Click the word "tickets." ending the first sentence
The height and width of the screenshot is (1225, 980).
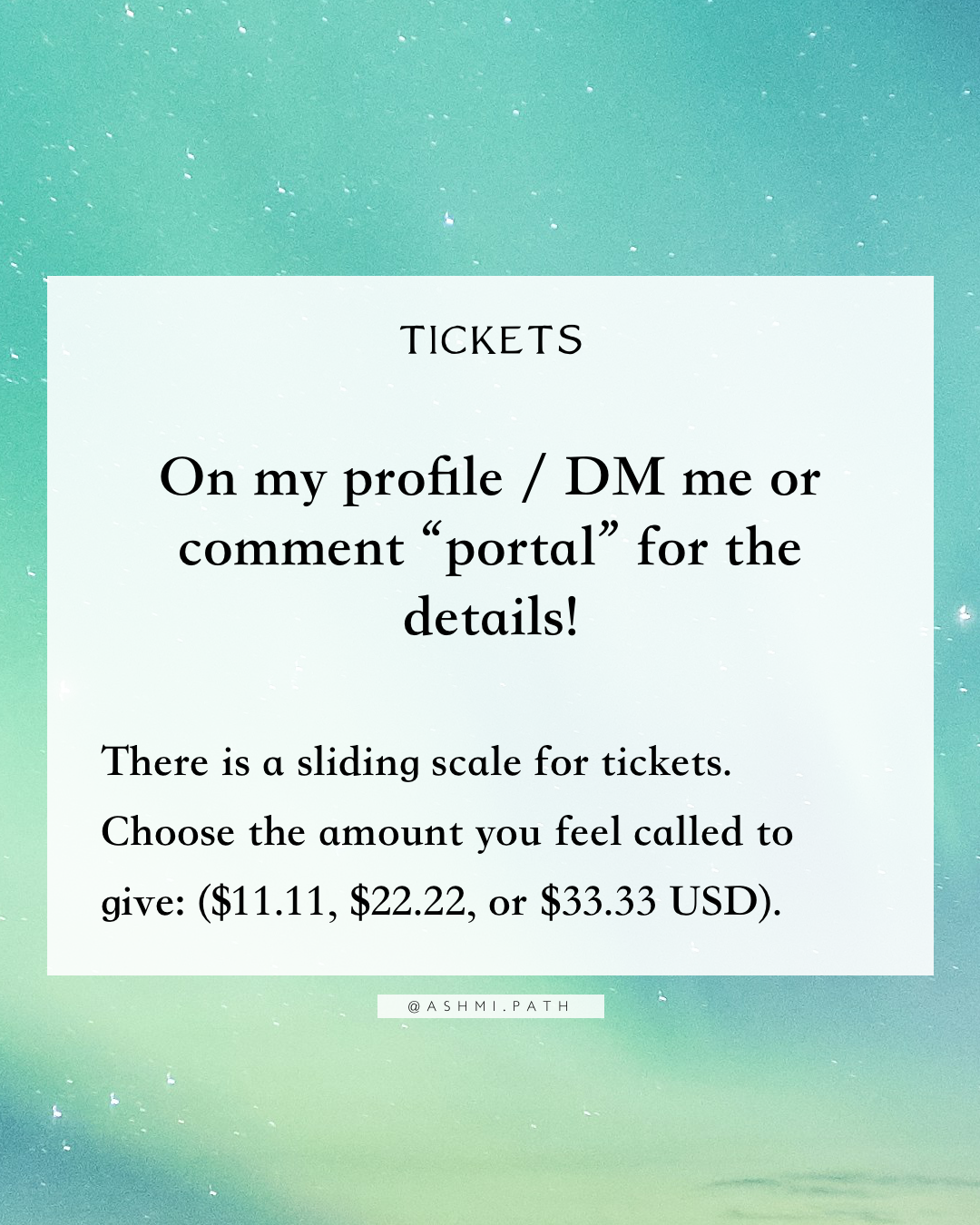pyautogui.click(x=666, y=762)
